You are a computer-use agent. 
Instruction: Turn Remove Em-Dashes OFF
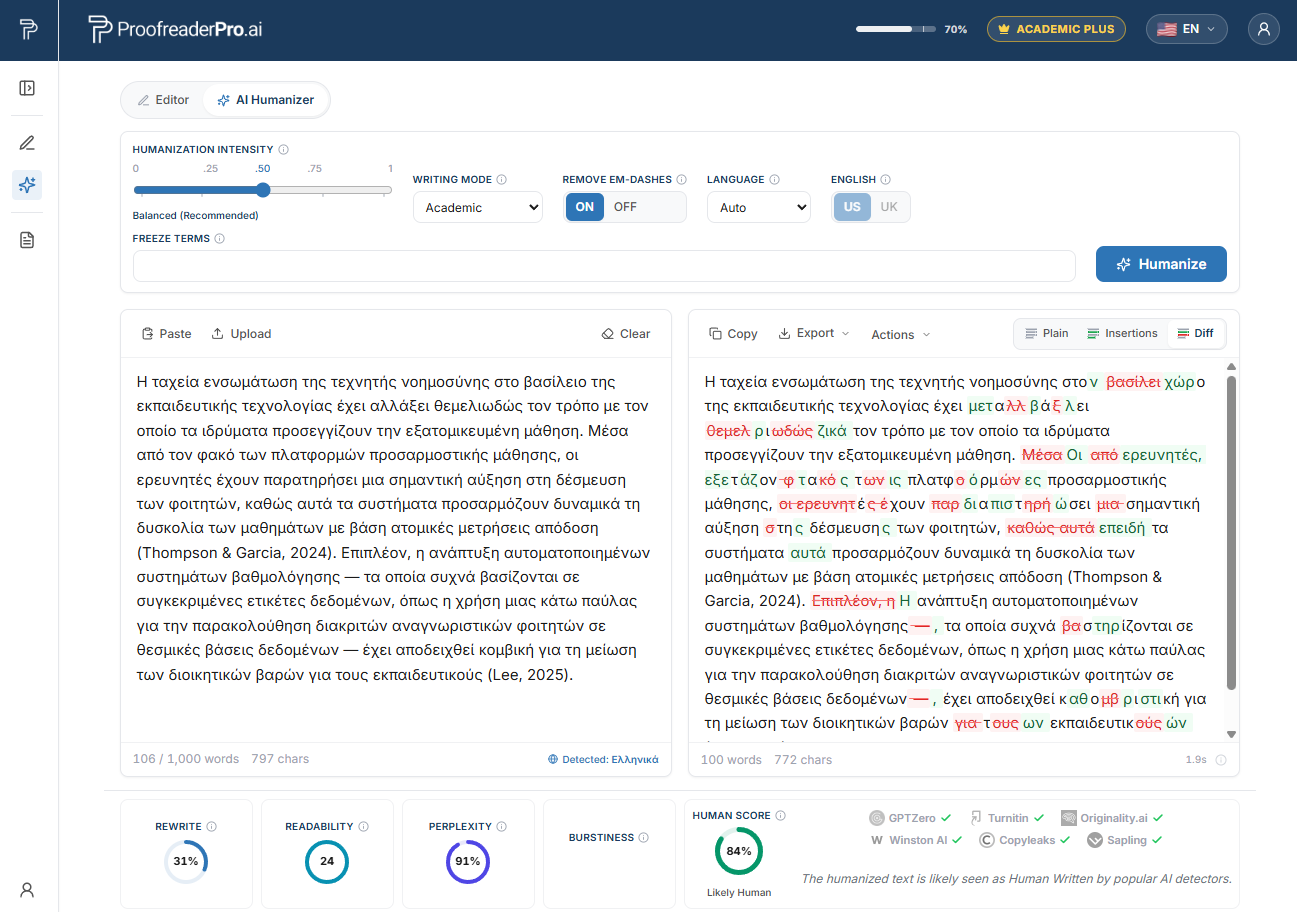(625, 207)
